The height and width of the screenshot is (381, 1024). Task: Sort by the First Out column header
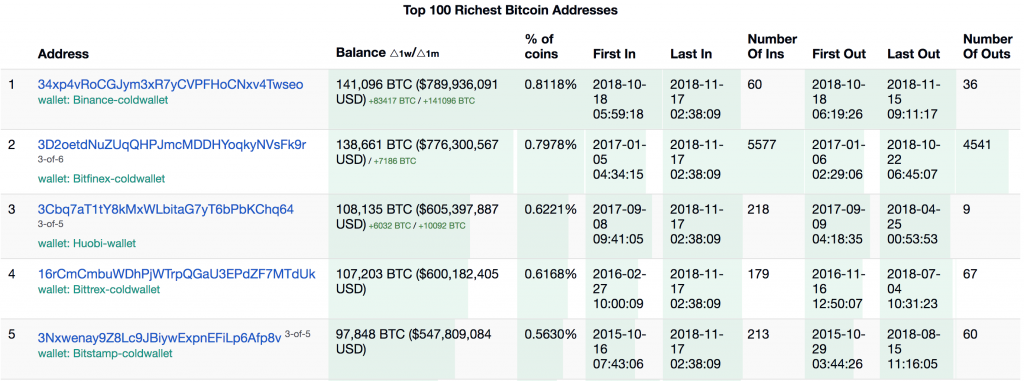[839, 54]
